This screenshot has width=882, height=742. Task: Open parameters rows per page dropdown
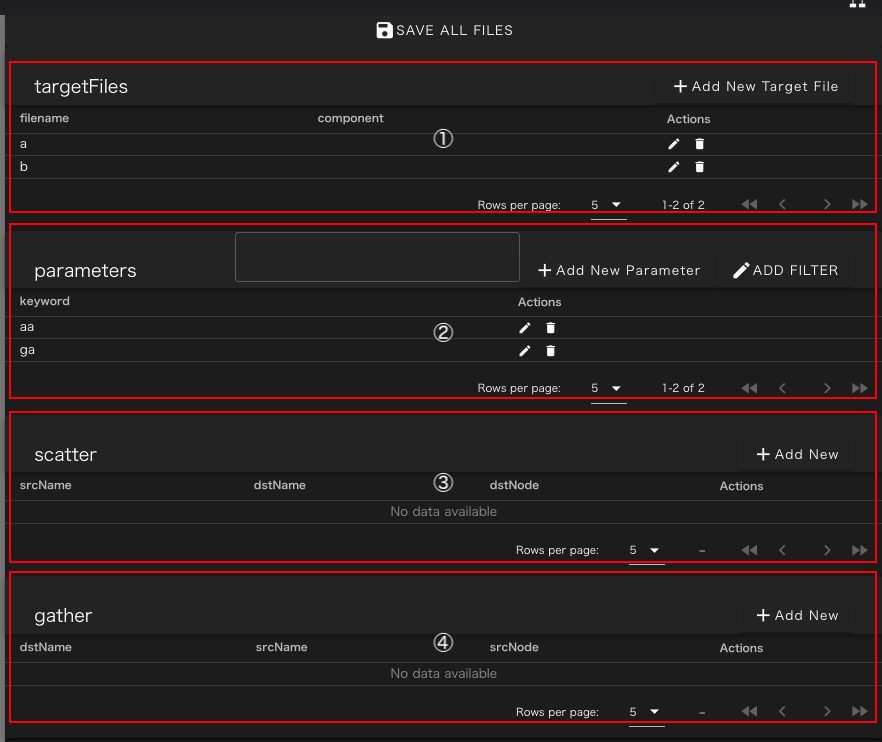tap(608, 388)
